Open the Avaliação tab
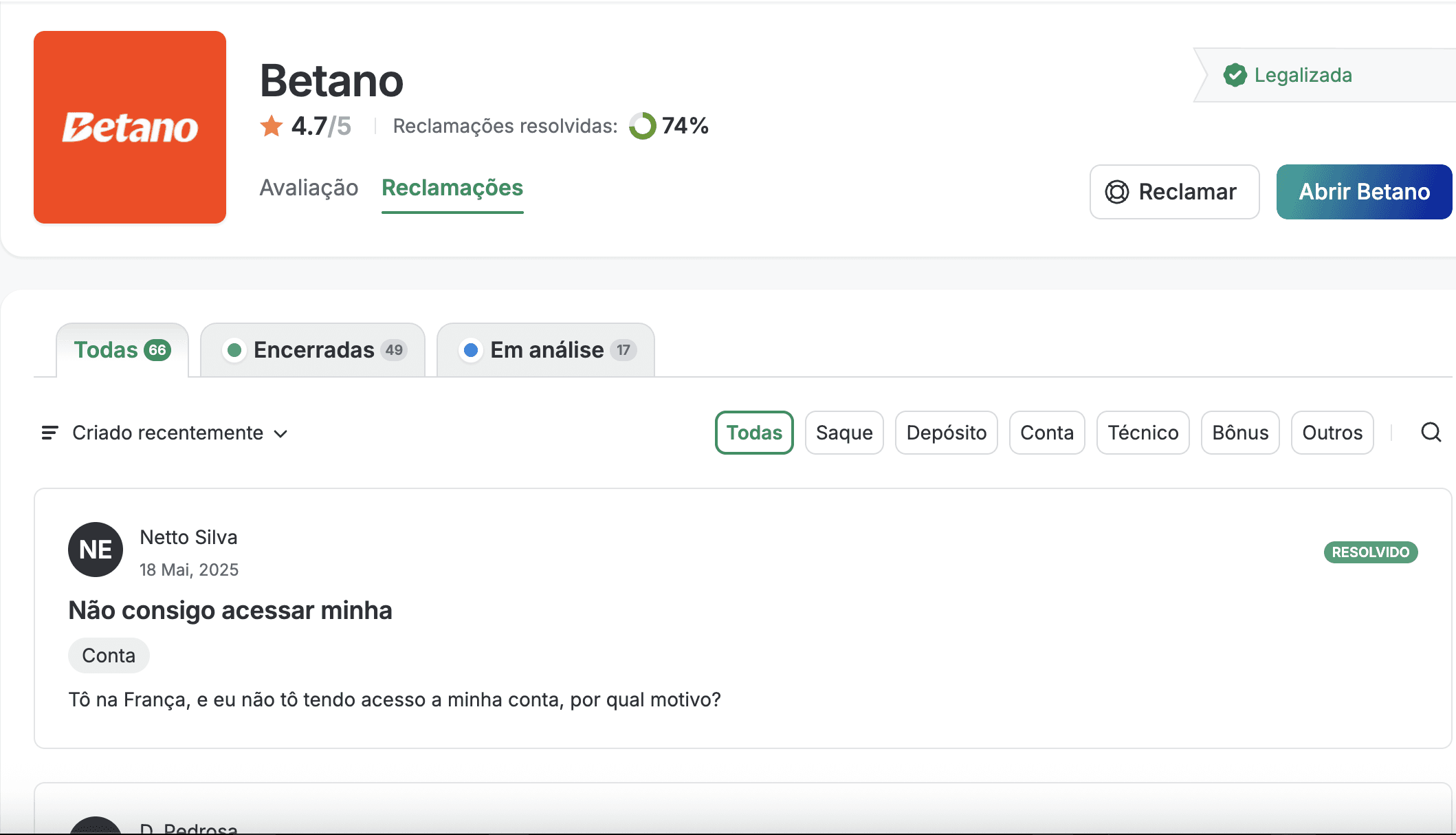The height and width of the screenshot is (835, 1456). coord(309,188)
